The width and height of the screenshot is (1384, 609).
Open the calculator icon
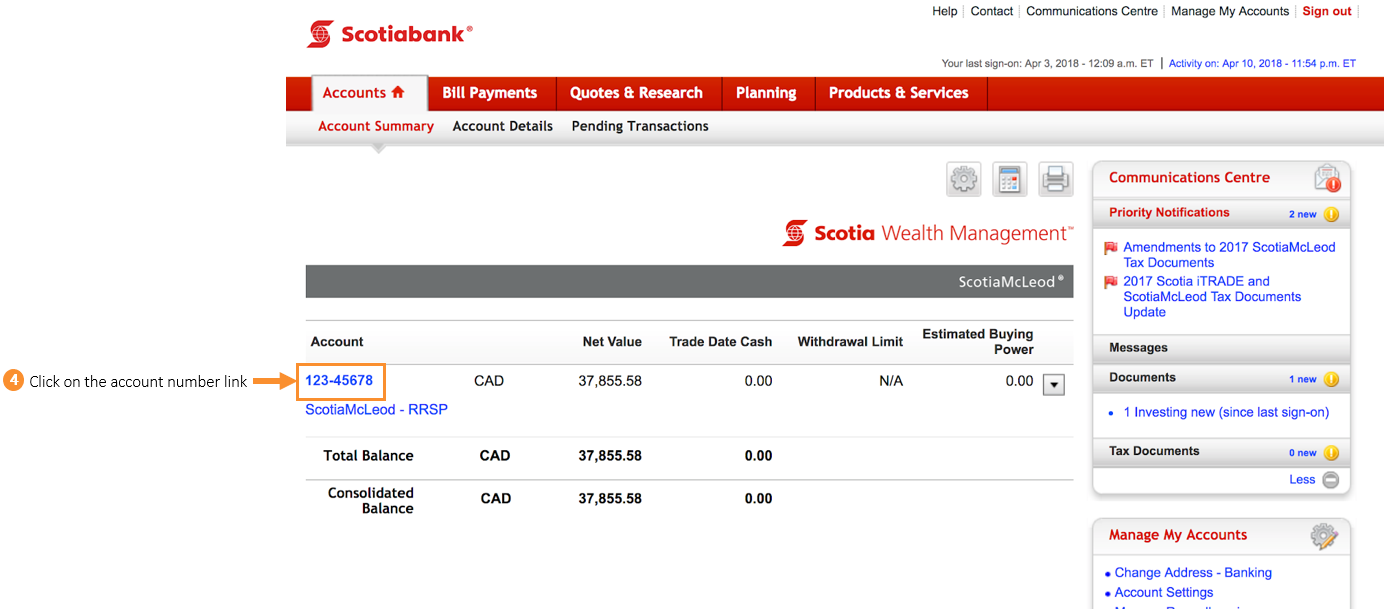point(1009,179)
